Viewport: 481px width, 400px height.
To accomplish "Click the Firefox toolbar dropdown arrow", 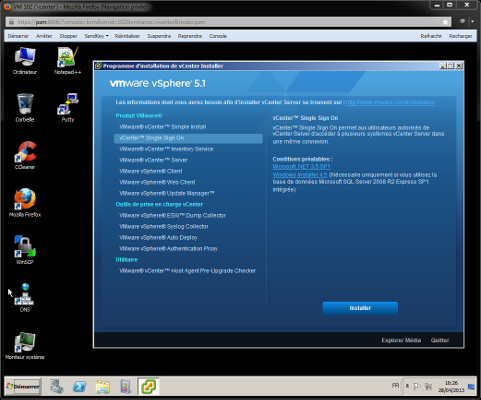I will coord(473,22).
